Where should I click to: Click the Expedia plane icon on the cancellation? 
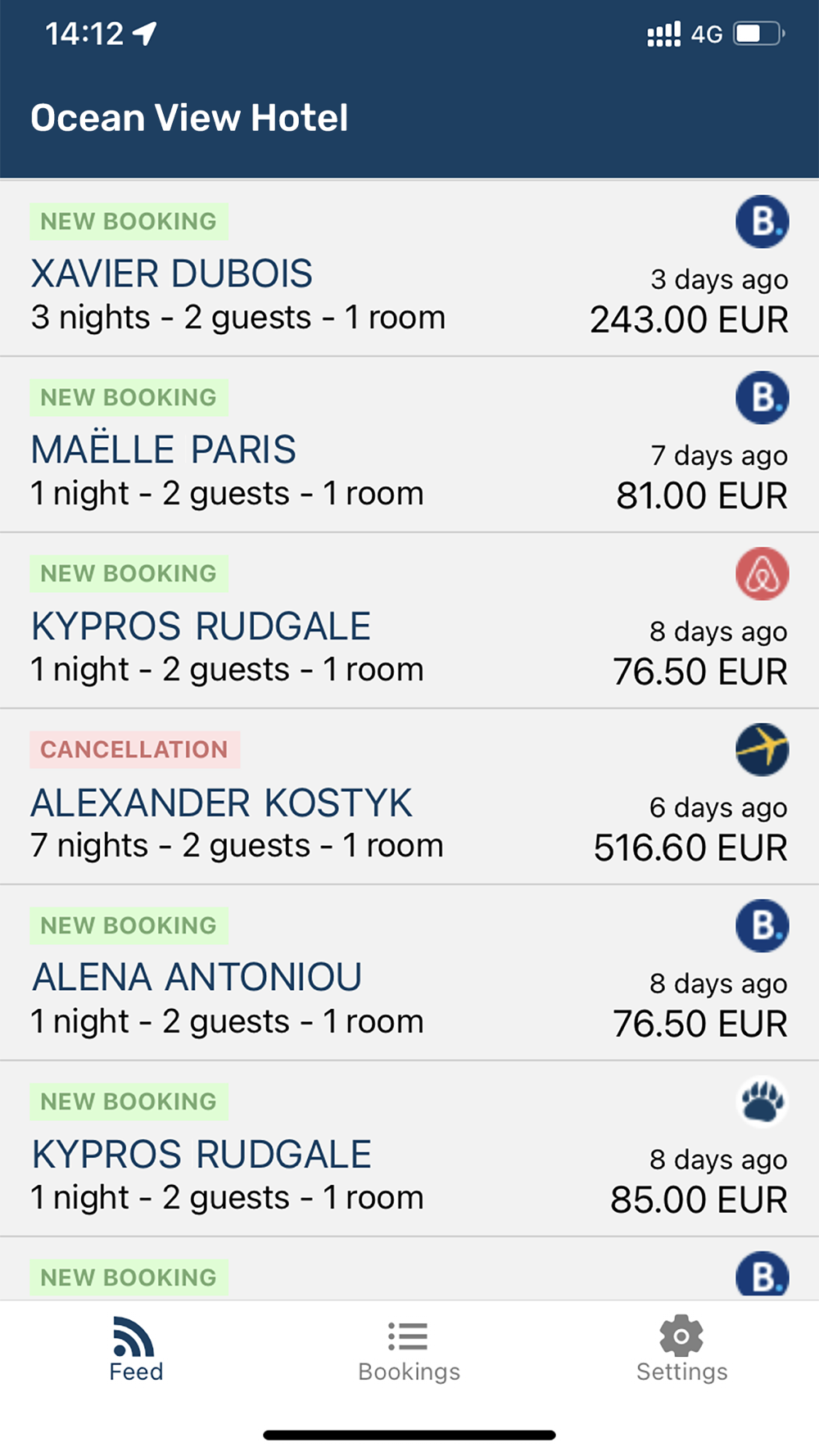(762, 749)
